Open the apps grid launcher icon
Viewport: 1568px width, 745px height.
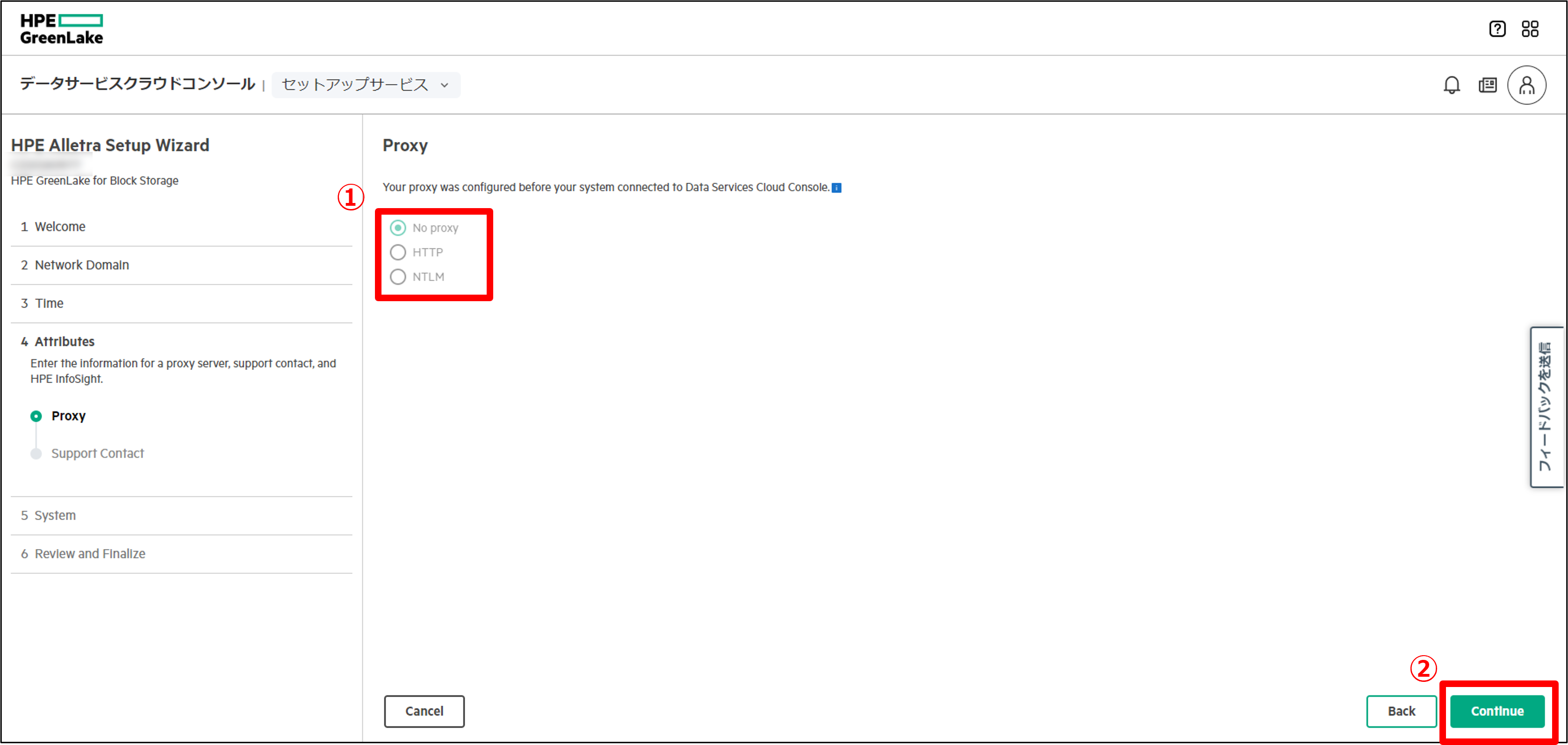1530,29
